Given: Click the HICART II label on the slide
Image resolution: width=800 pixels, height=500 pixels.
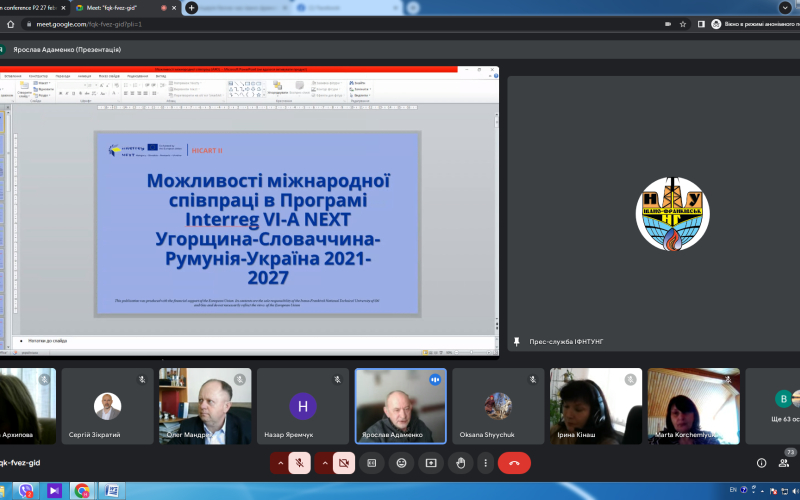Looking at the screenshot, I should (x=207, y=151).
